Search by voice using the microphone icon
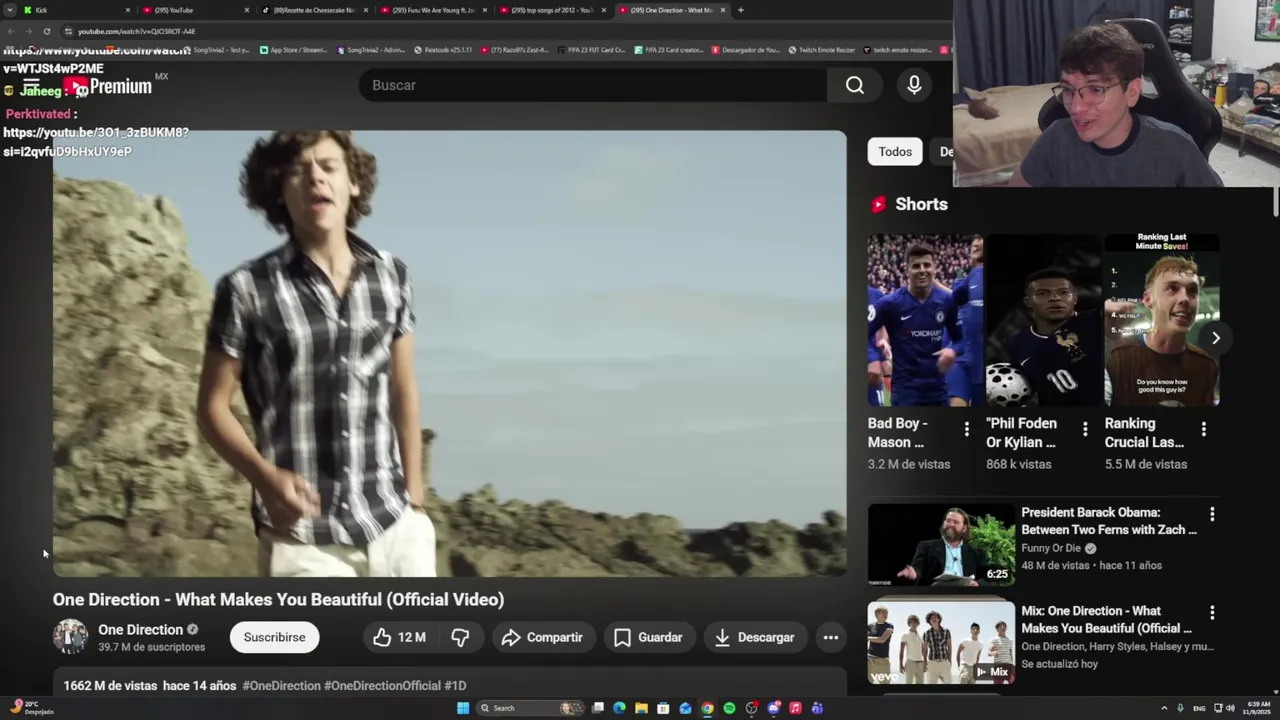This screenshot has height=720, width=1280. [x=914, y=86]
